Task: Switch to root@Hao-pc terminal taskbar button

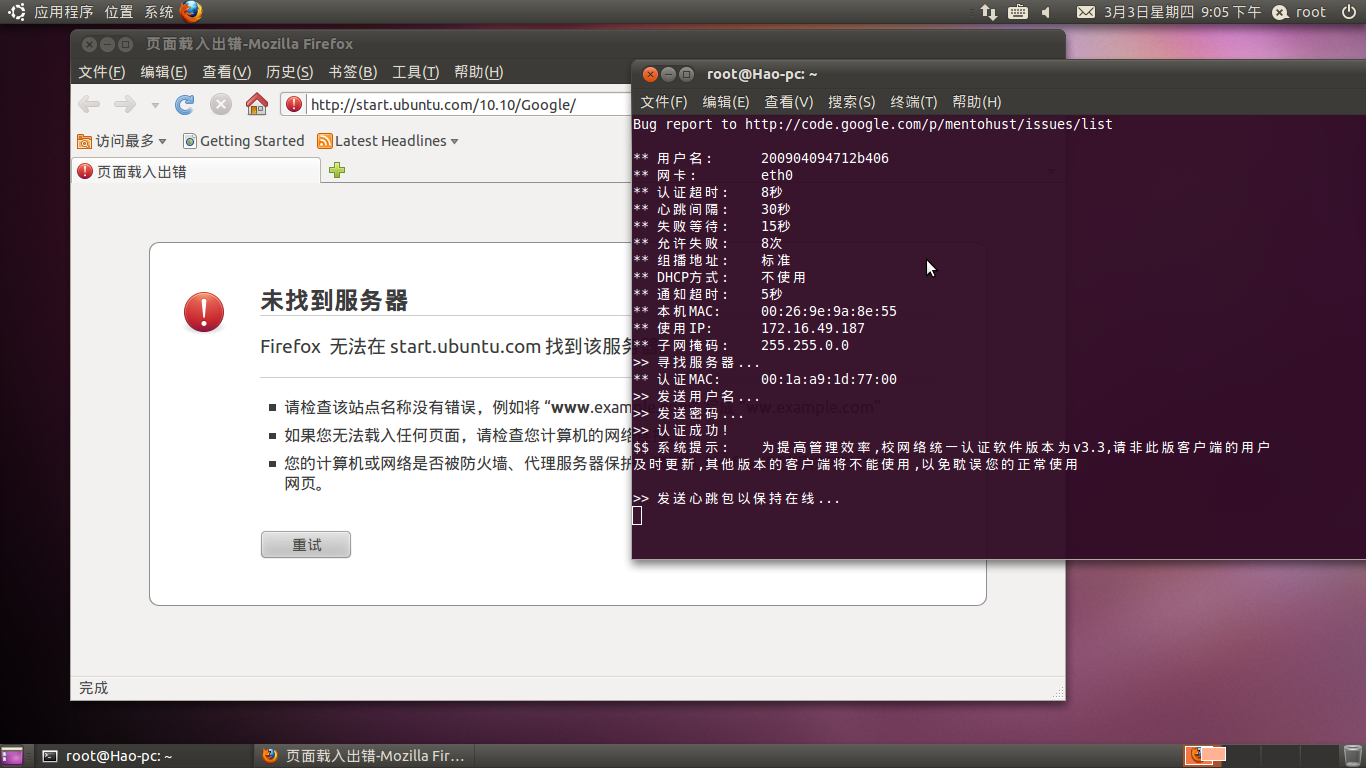Action: point(142,756)
